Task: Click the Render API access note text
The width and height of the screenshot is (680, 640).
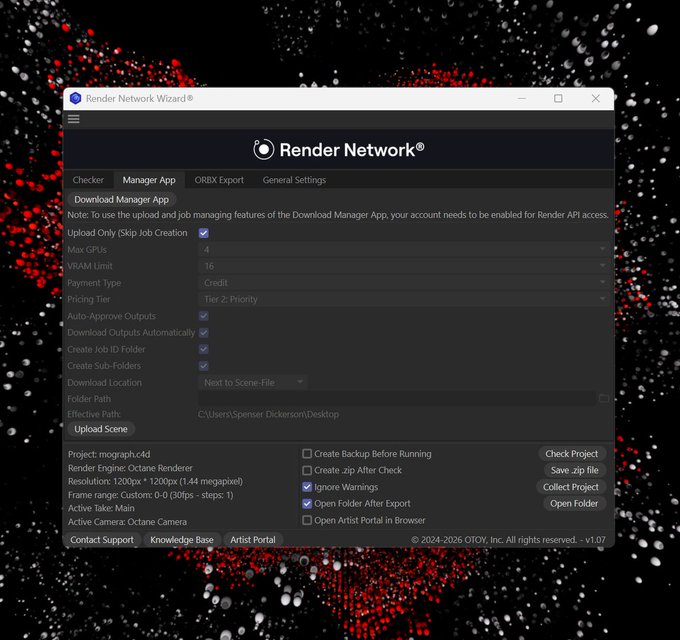Action: 338,215
